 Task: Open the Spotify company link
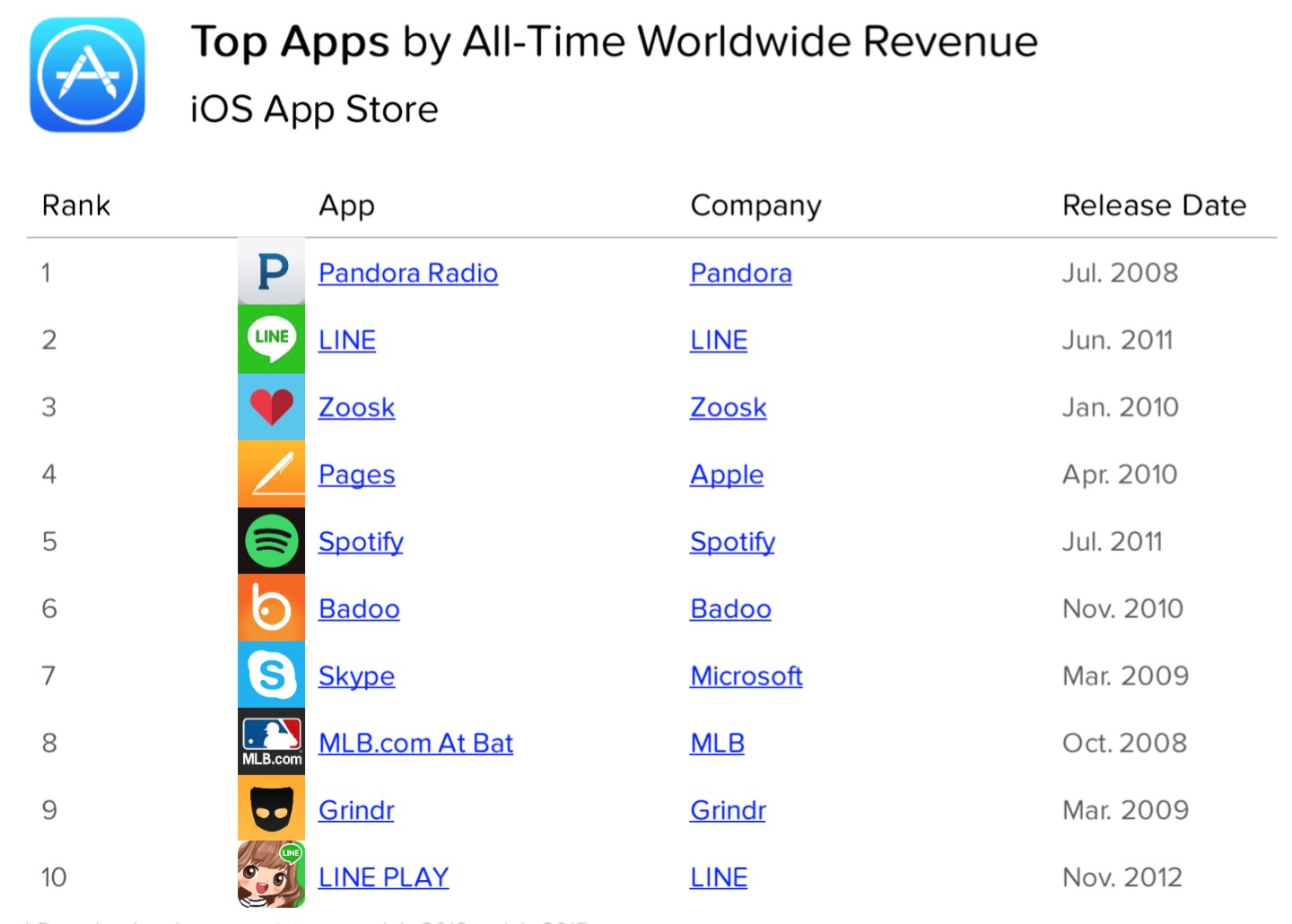tap(732, 542)
